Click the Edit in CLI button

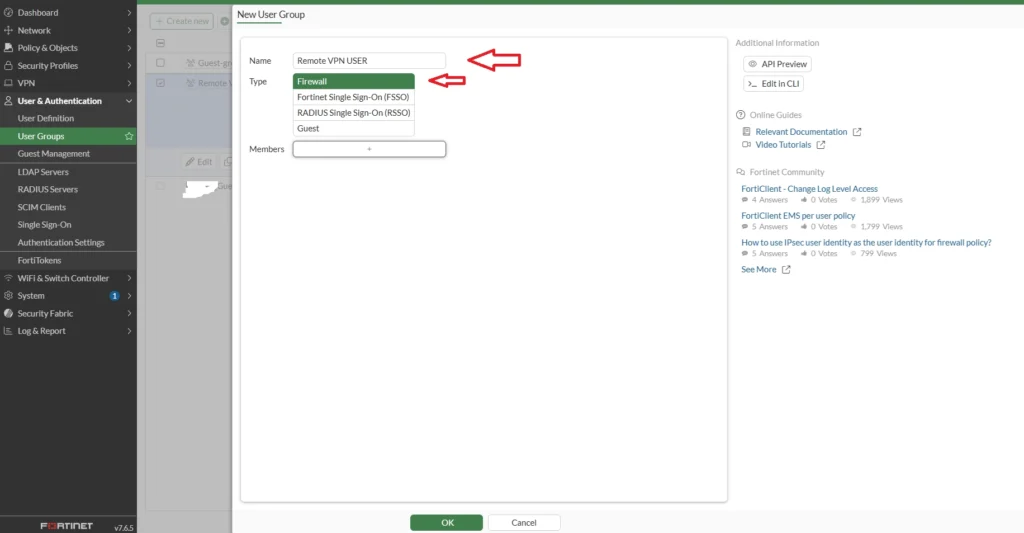pyautogui.click(x=773, y=84)
